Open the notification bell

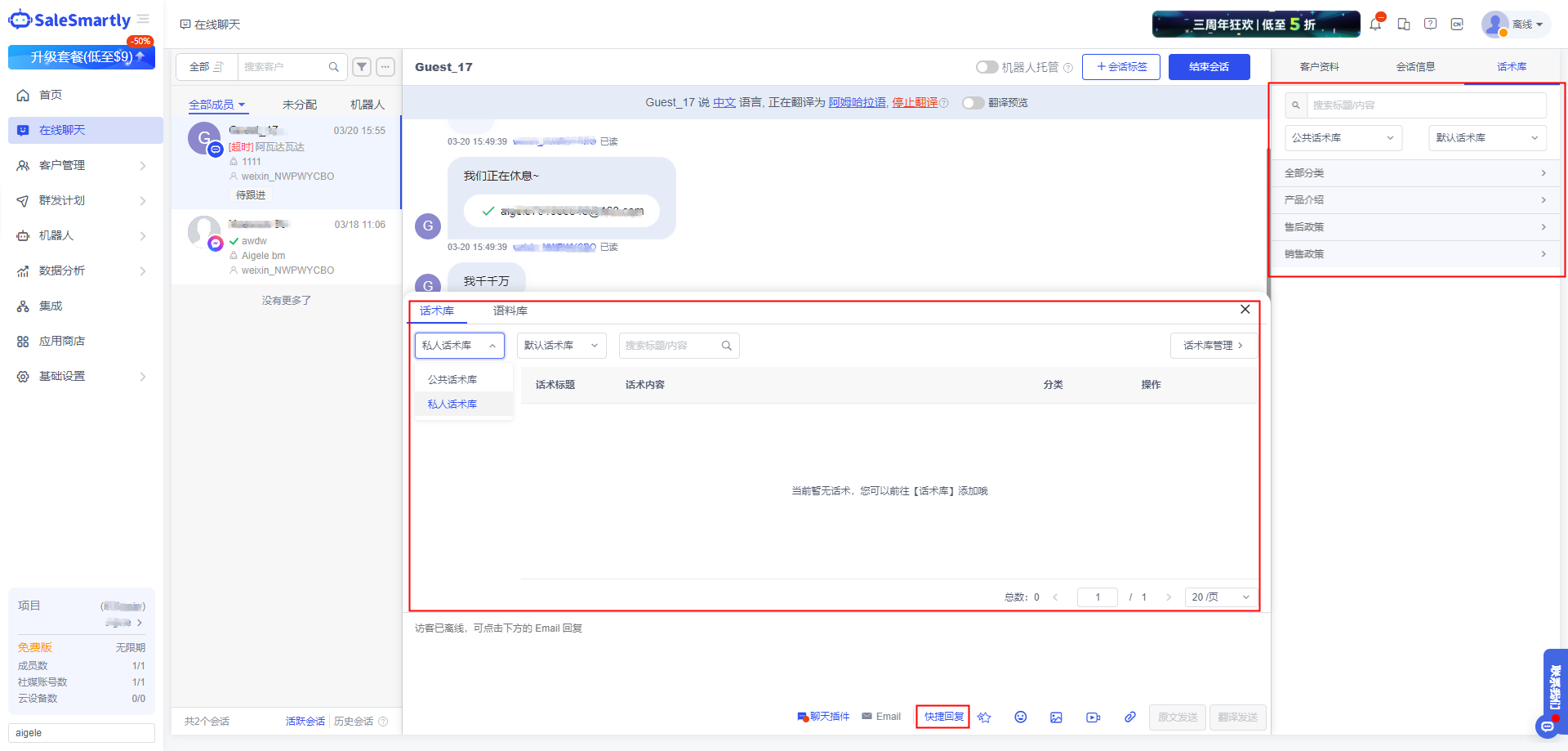coord(1375,25)
